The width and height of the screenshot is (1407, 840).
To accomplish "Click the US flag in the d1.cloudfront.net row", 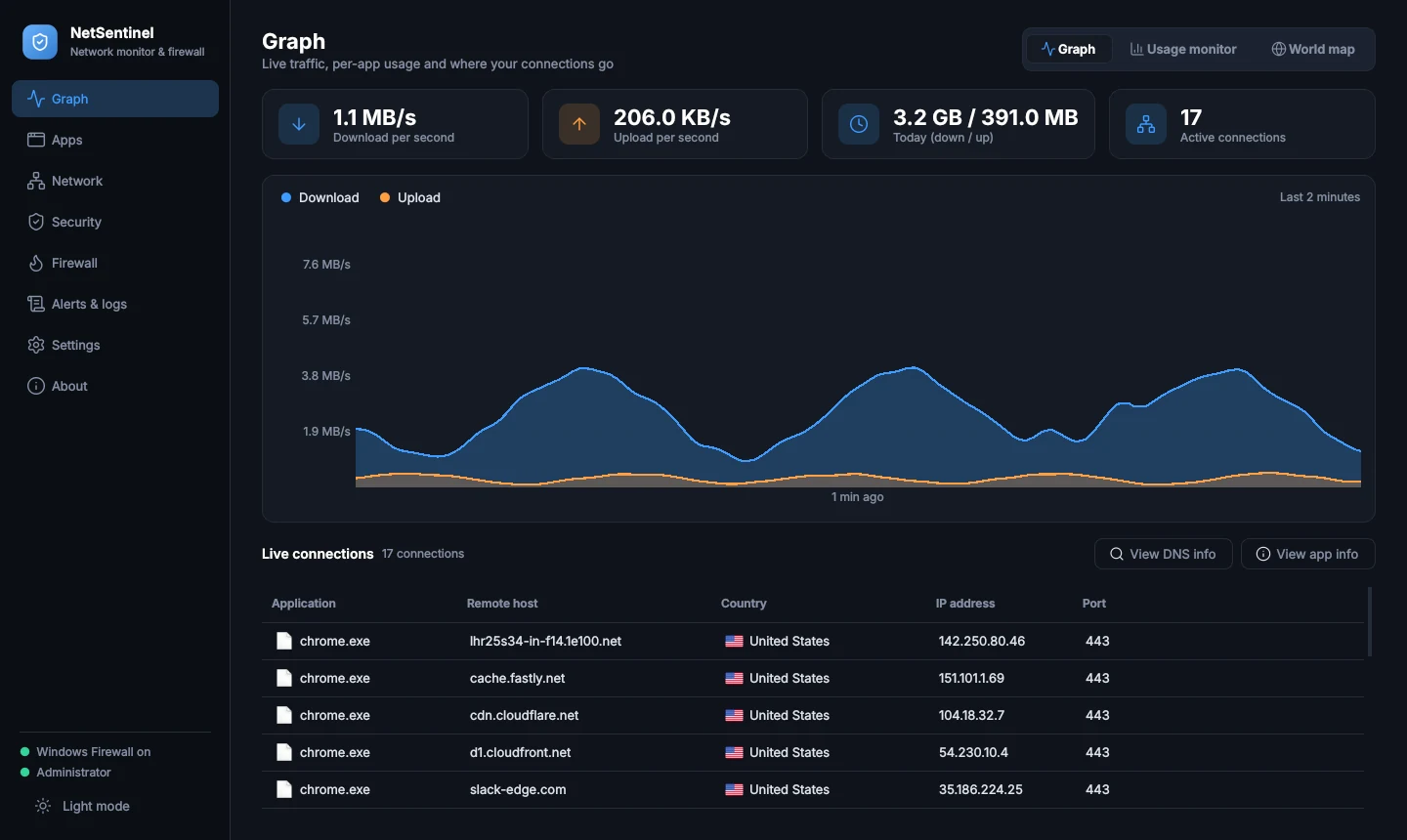I will 734,753.
